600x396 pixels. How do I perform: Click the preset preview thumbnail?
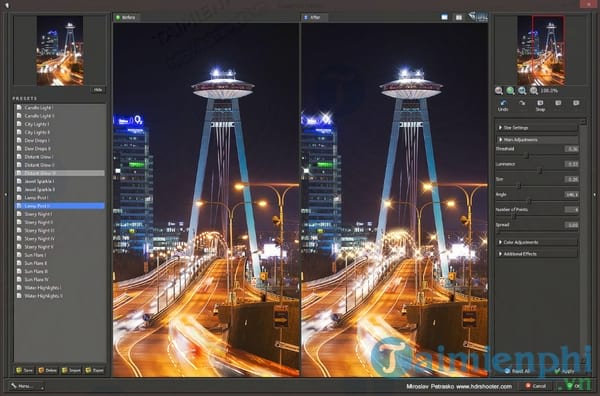(x=60, y=51)
